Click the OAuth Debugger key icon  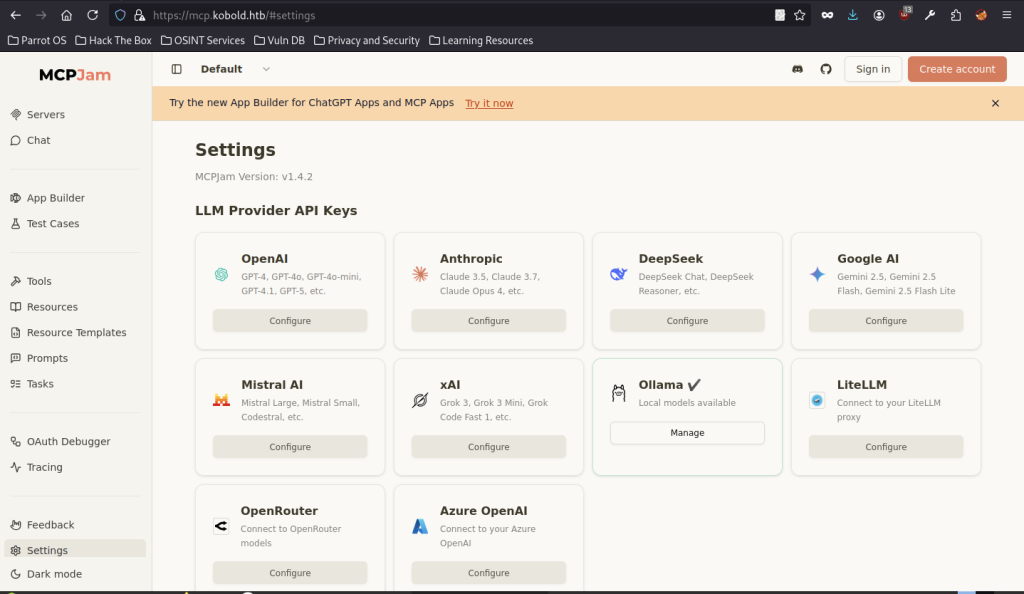16,441
